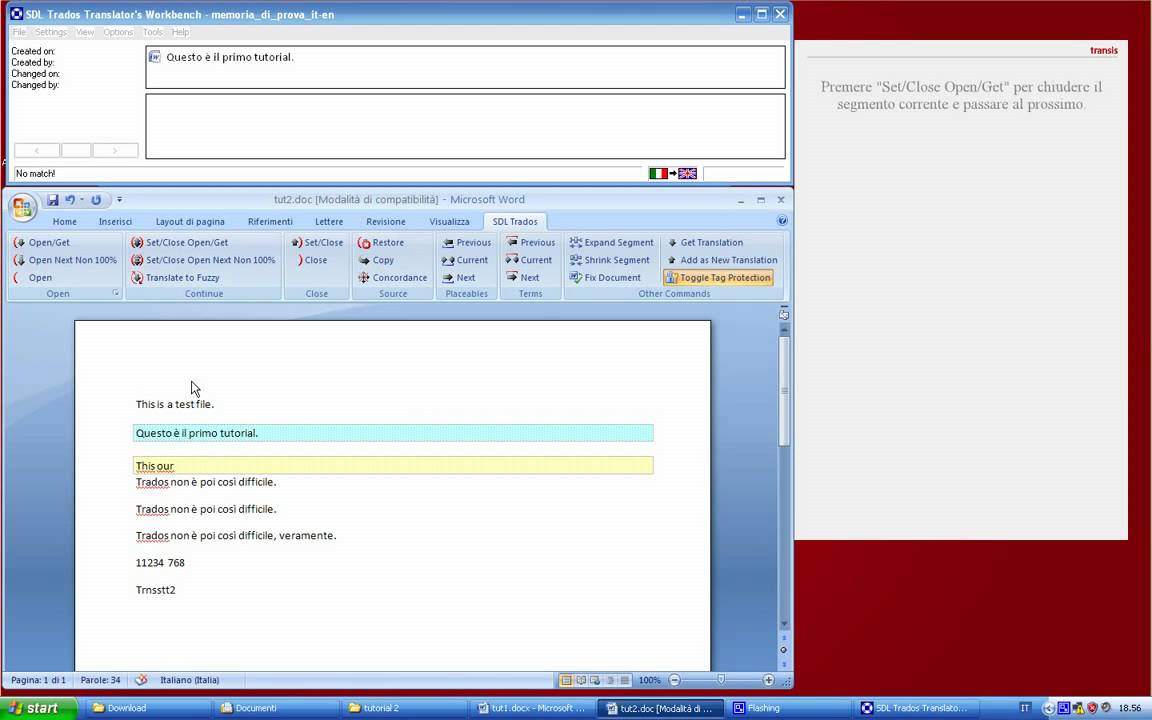Open the Riferimenti tab

pyautogui.click(x=270, y=222)
